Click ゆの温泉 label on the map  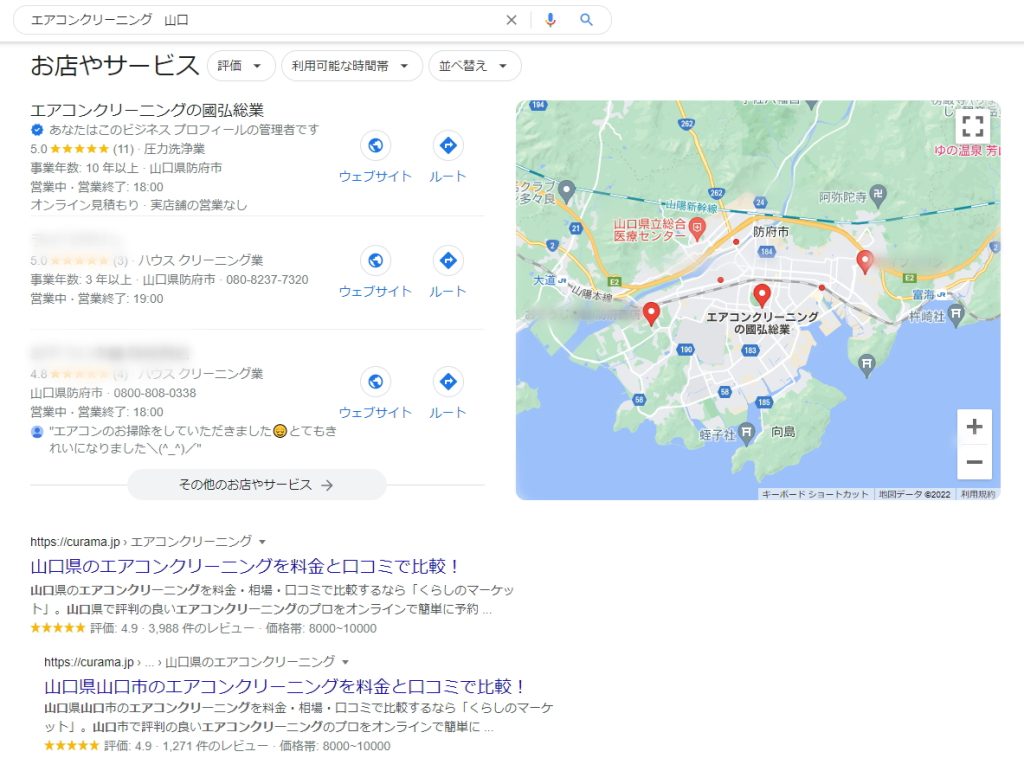967,150
